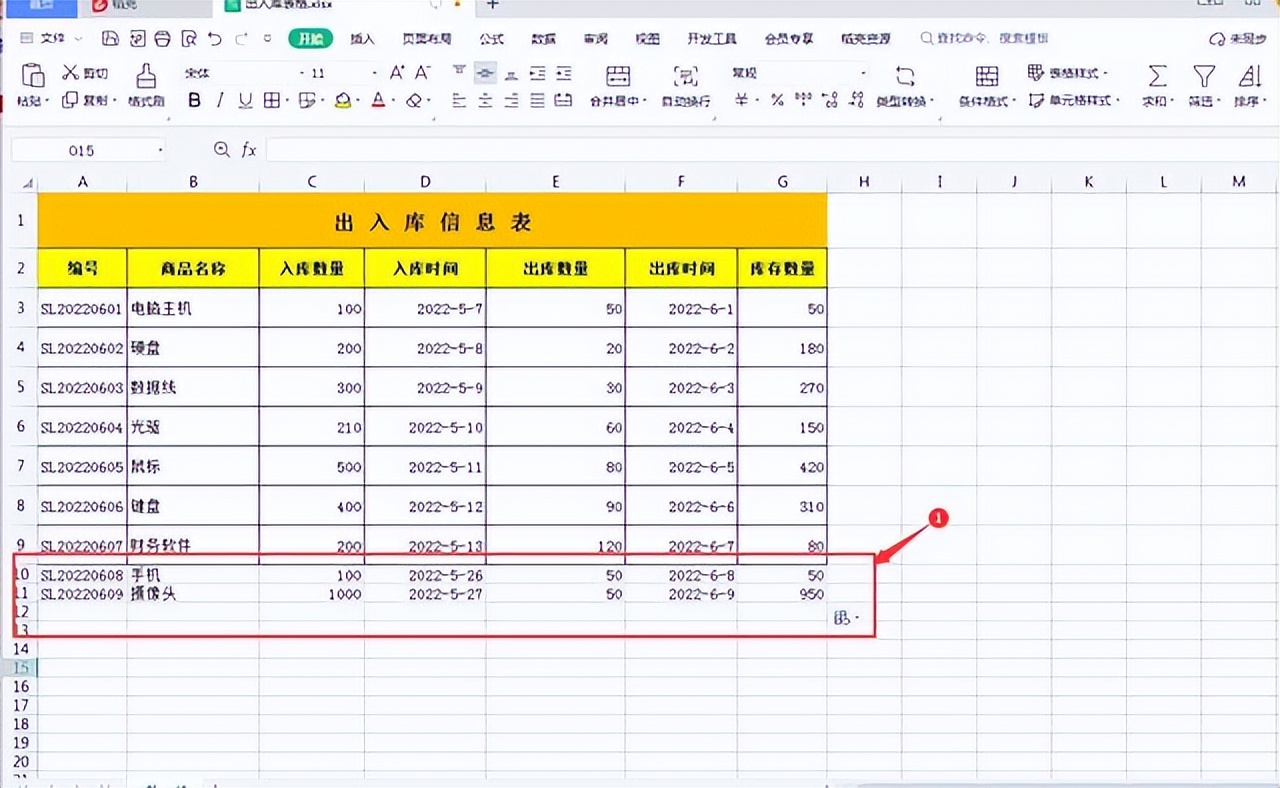Apply percent style format
This screenshot has height=788, width=1280.
click(x=777, y=100)
